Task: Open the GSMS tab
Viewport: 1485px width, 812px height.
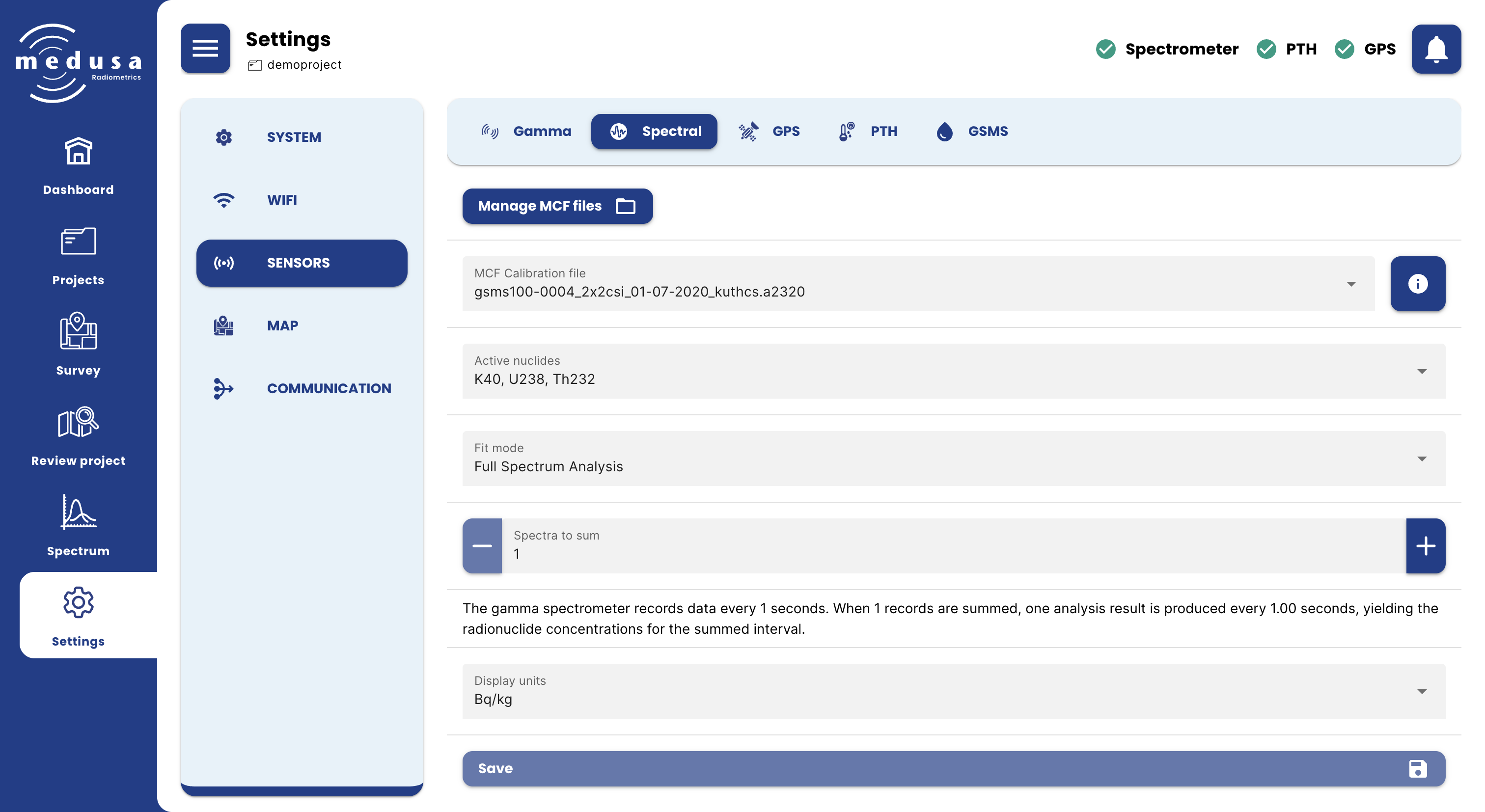Action: pos(971,132)
